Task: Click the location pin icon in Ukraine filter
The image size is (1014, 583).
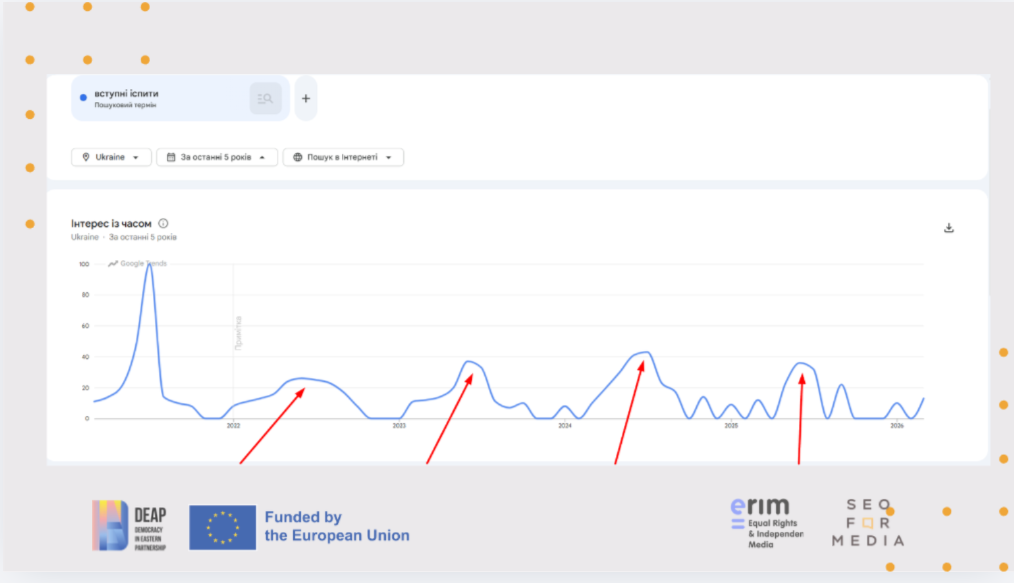Action: pos(86,157)
